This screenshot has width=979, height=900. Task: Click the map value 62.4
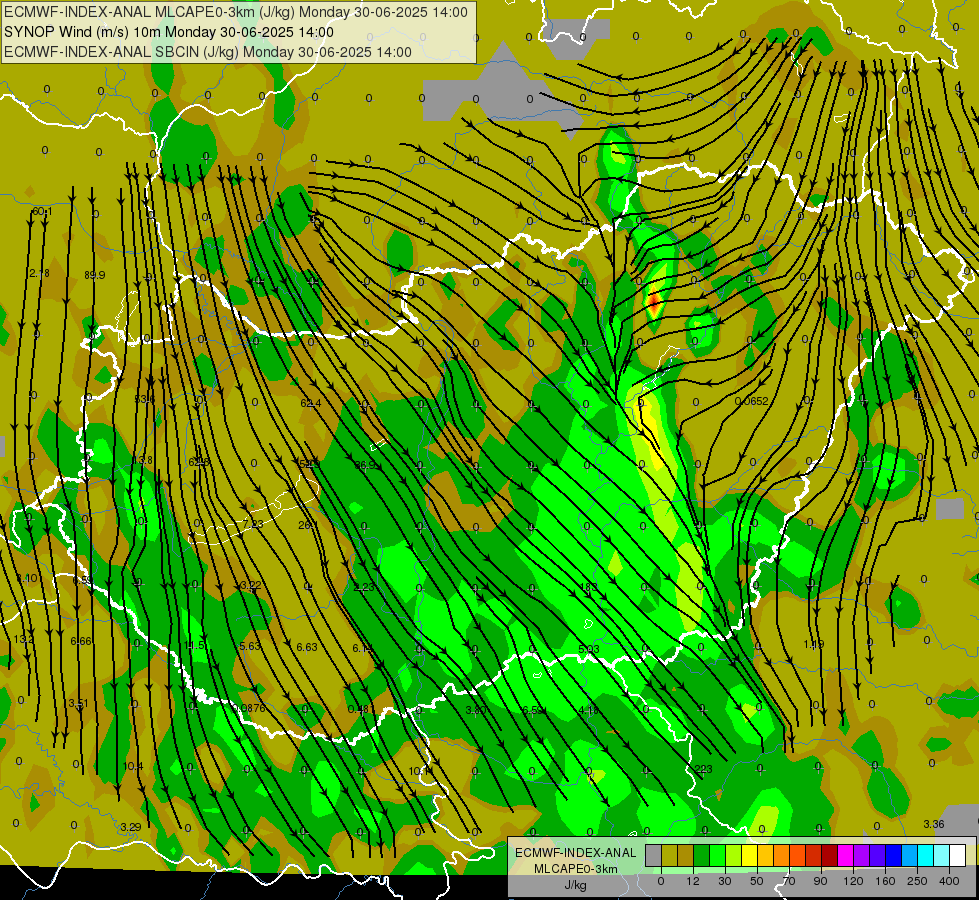[x=311, y=403]
